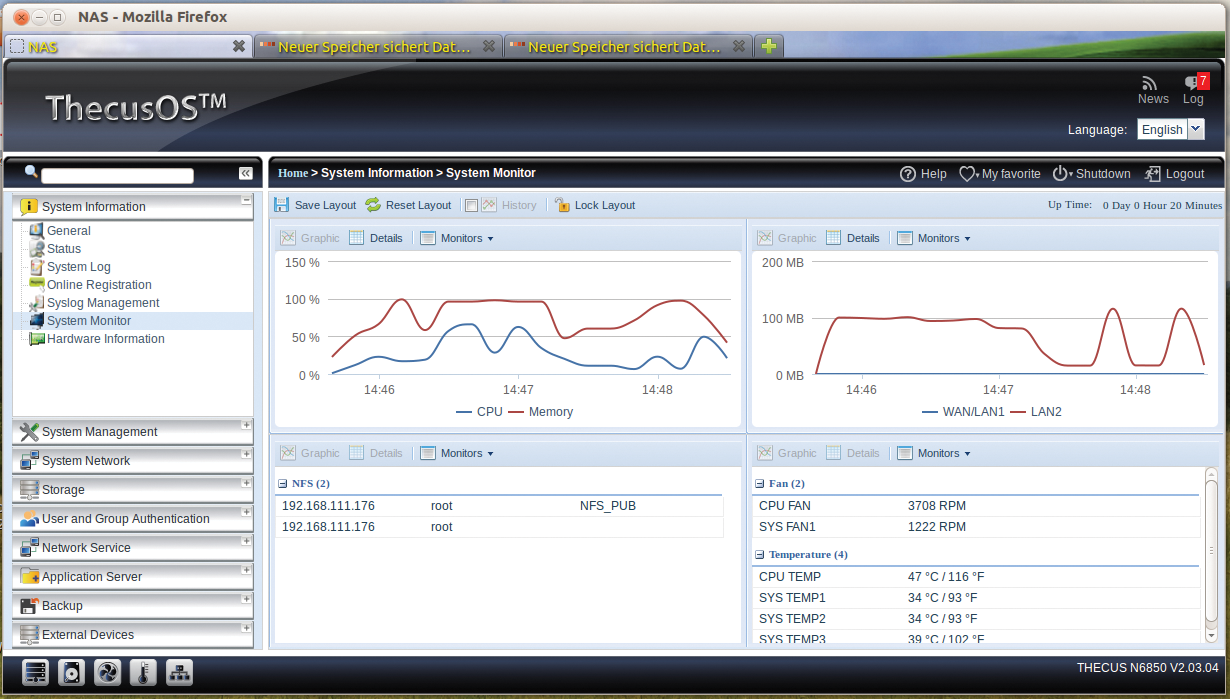The height and width of the screenshot is (699, 1230).
Task: Switch the CPU panel to Details view
Action: click(x=385, y=238)
